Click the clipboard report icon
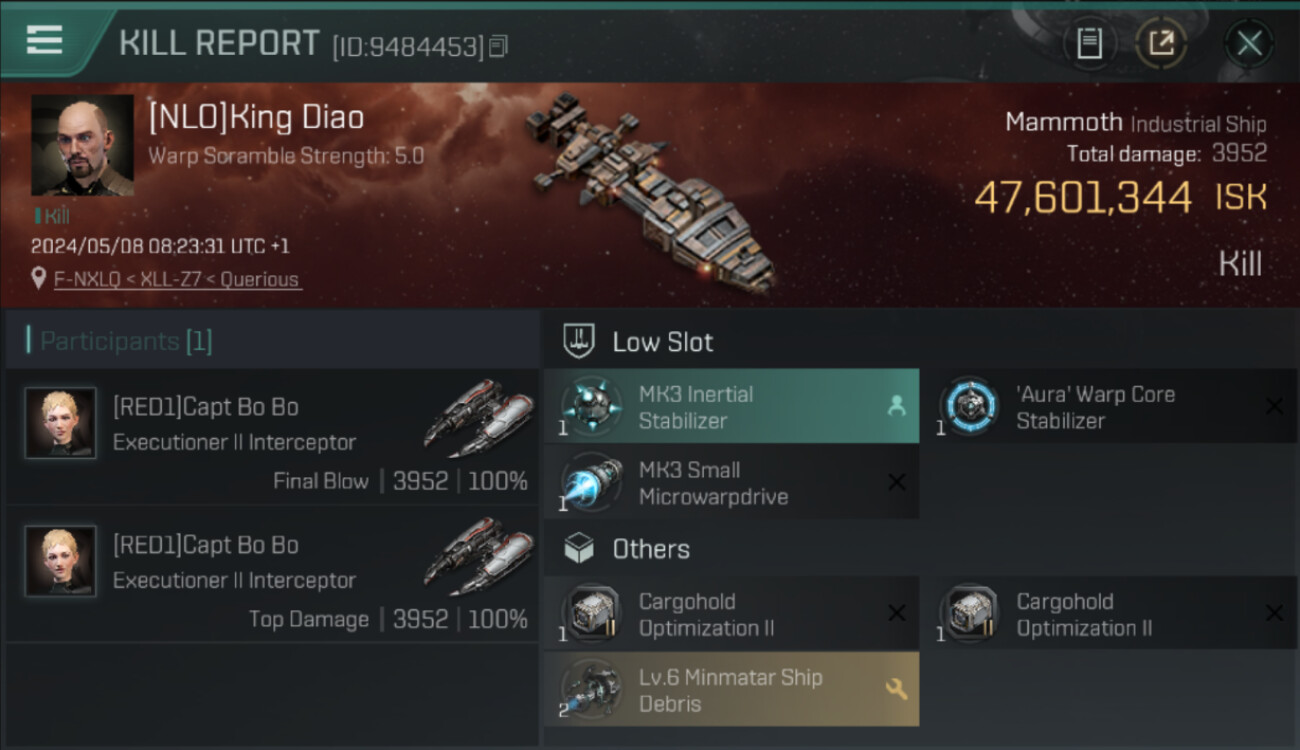 pyautogui.click(x=1089, y=43)
